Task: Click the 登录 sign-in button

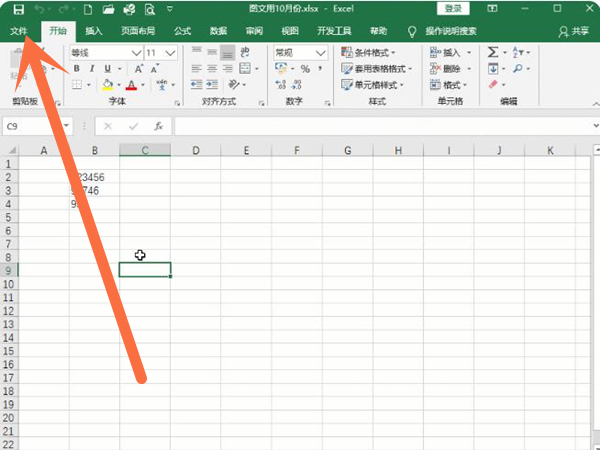Action: tap(452, 9)
